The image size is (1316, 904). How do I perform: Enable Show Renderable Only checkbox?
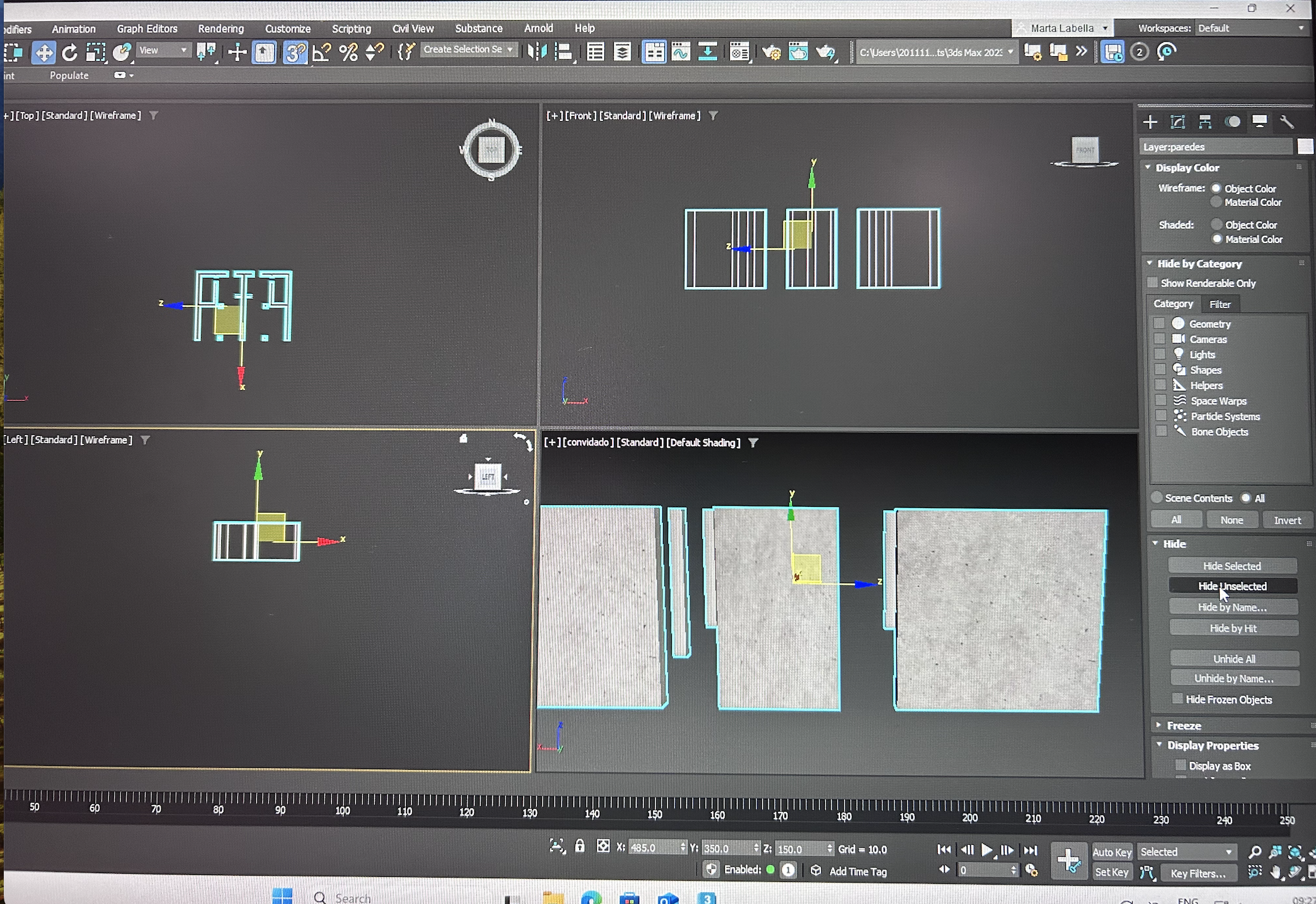(x=1153, y=283)
